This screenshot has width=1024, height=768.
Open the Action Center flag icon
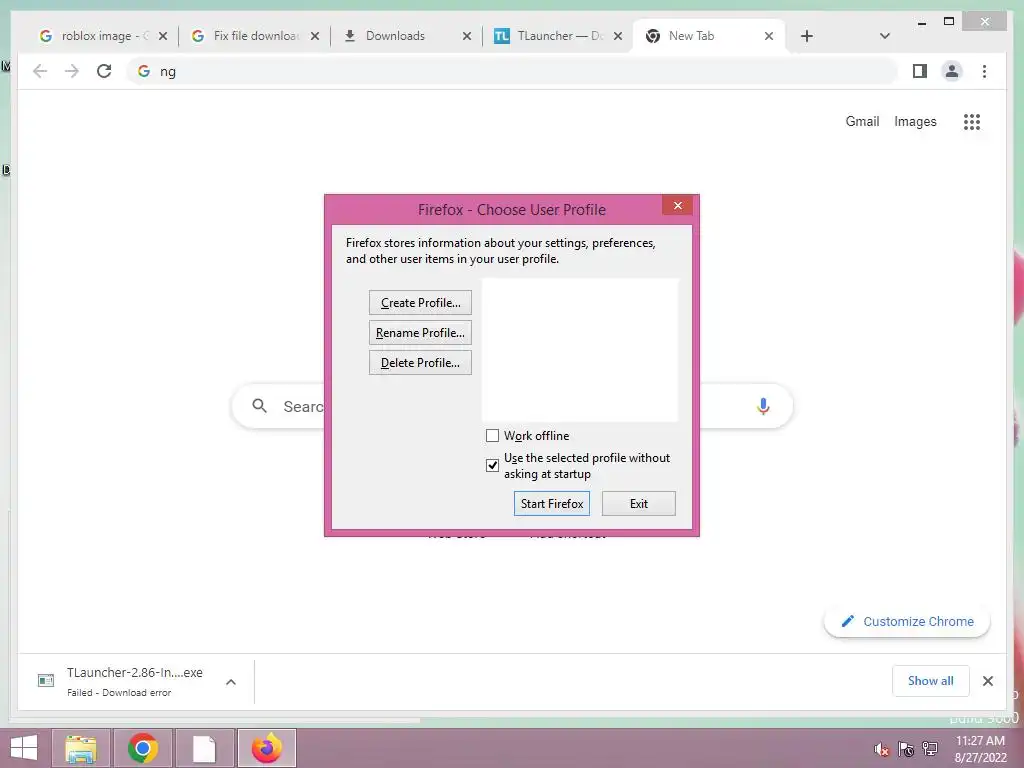906,749
